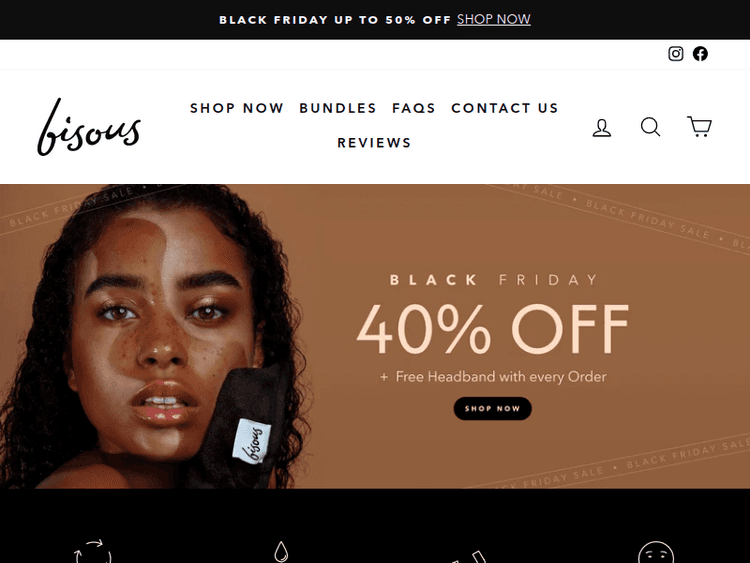Click the 40% OFF banner headline
This screenshot has height=563, width=750.
[x=493, y=329]
